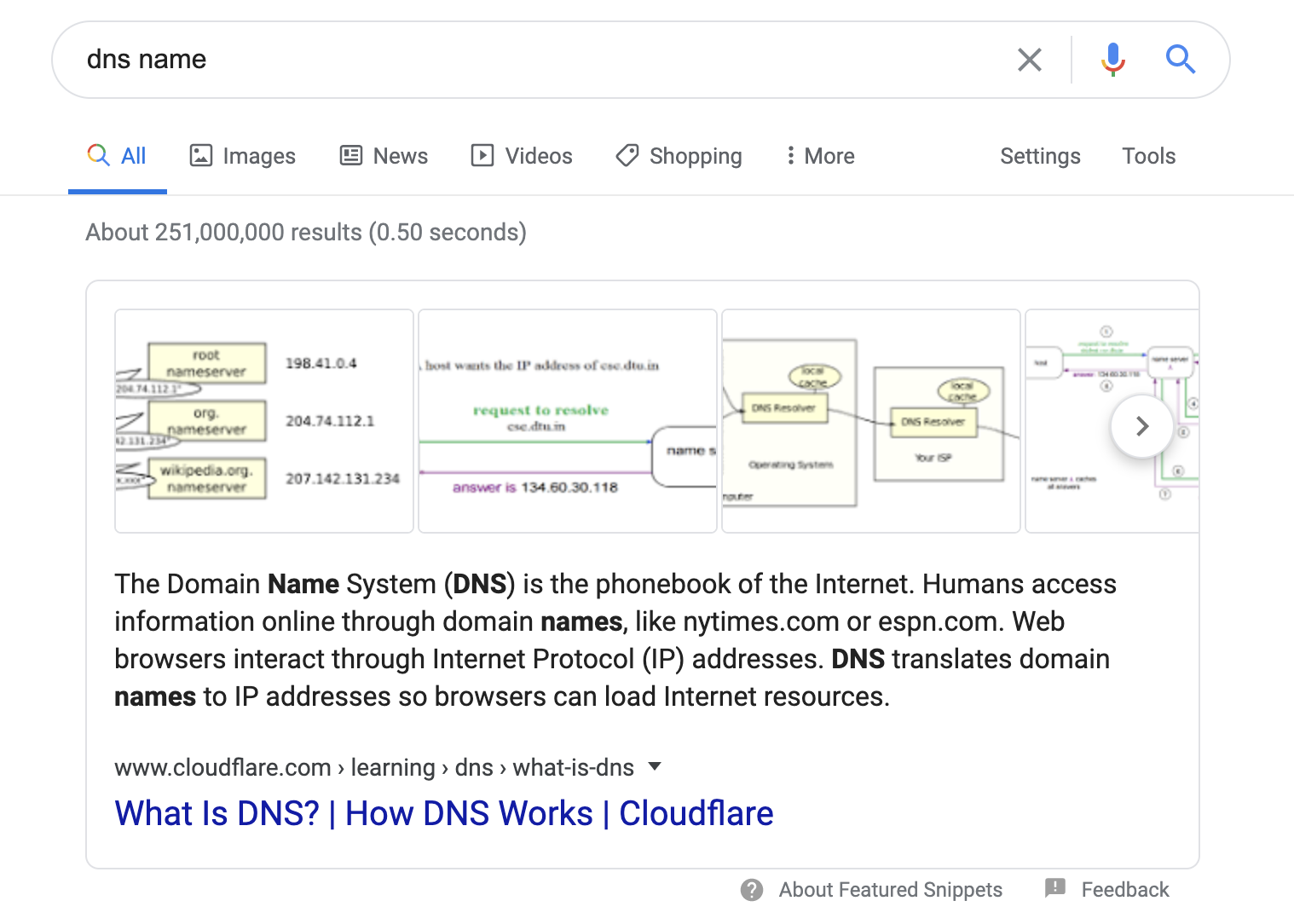Click the question mark help icon
Screen dimensions: 1294x924
(x=752, y=890)
